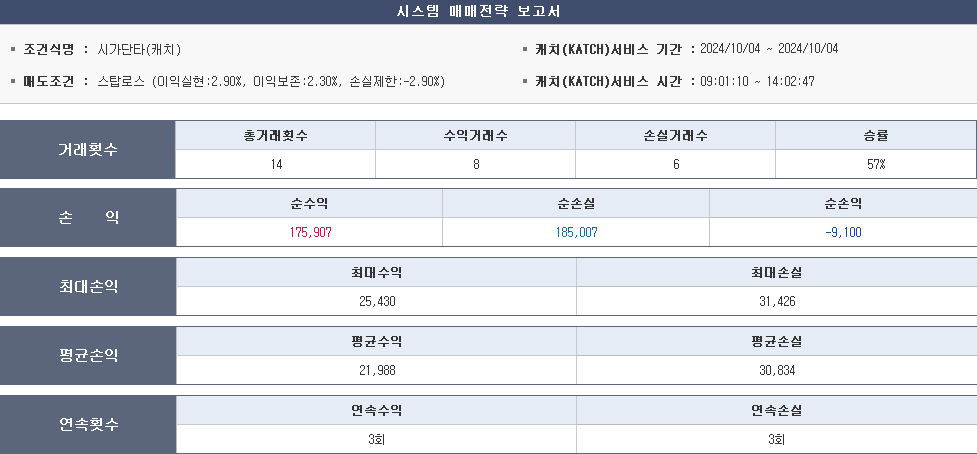This screenshot has height=454, width=977.
Task: Select the 거래횟수 row header
Action: point(88,150)
